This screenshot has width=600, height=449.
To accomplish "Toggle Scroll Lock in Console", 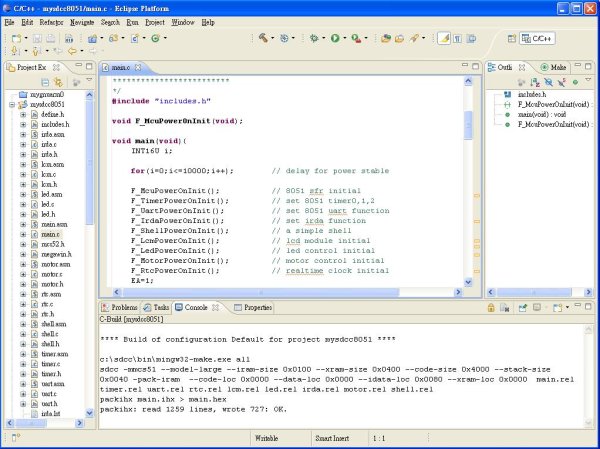I will tap(491, 307).
